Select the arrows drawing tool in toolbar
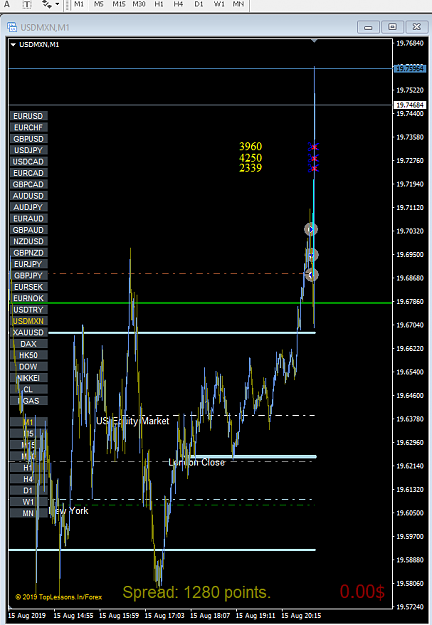 [x=47, y=4]
